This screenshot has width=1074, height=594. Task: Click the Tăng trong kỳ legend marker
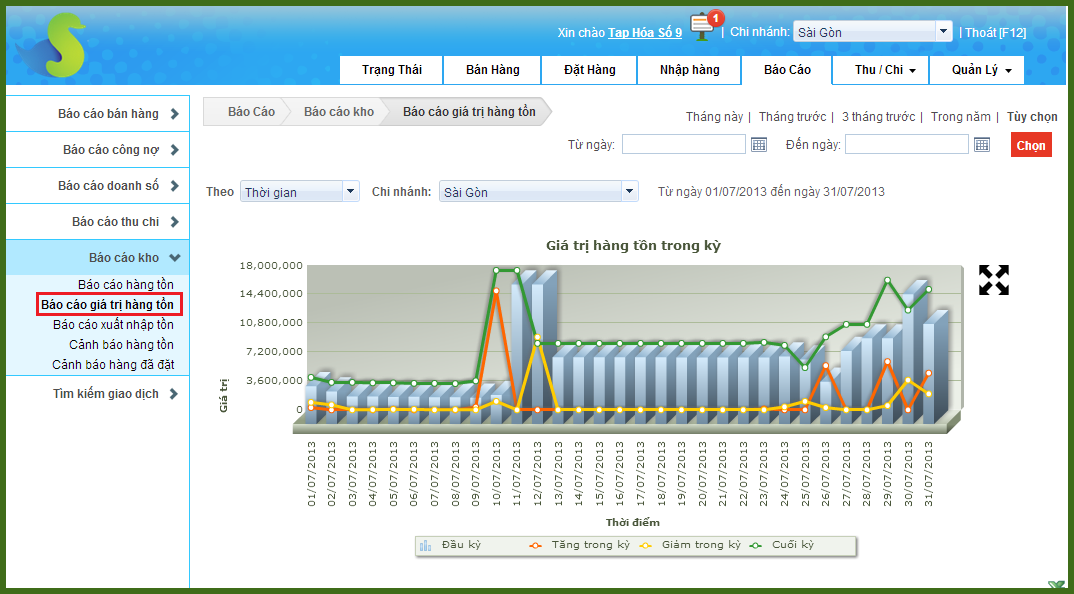coord(536,545)
